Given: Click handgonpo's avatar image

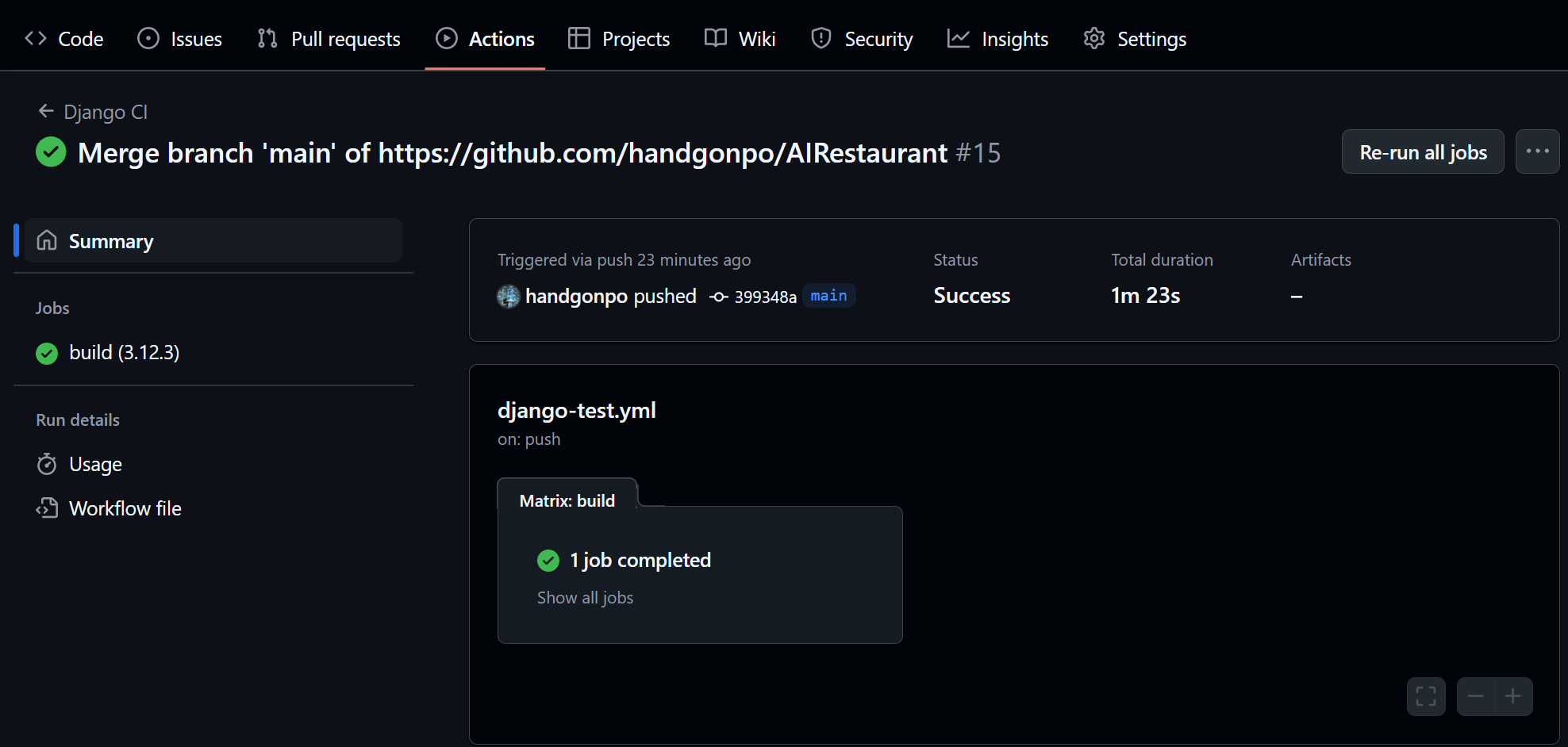Looking at the screenshot, I should click(x=508, y=297).
